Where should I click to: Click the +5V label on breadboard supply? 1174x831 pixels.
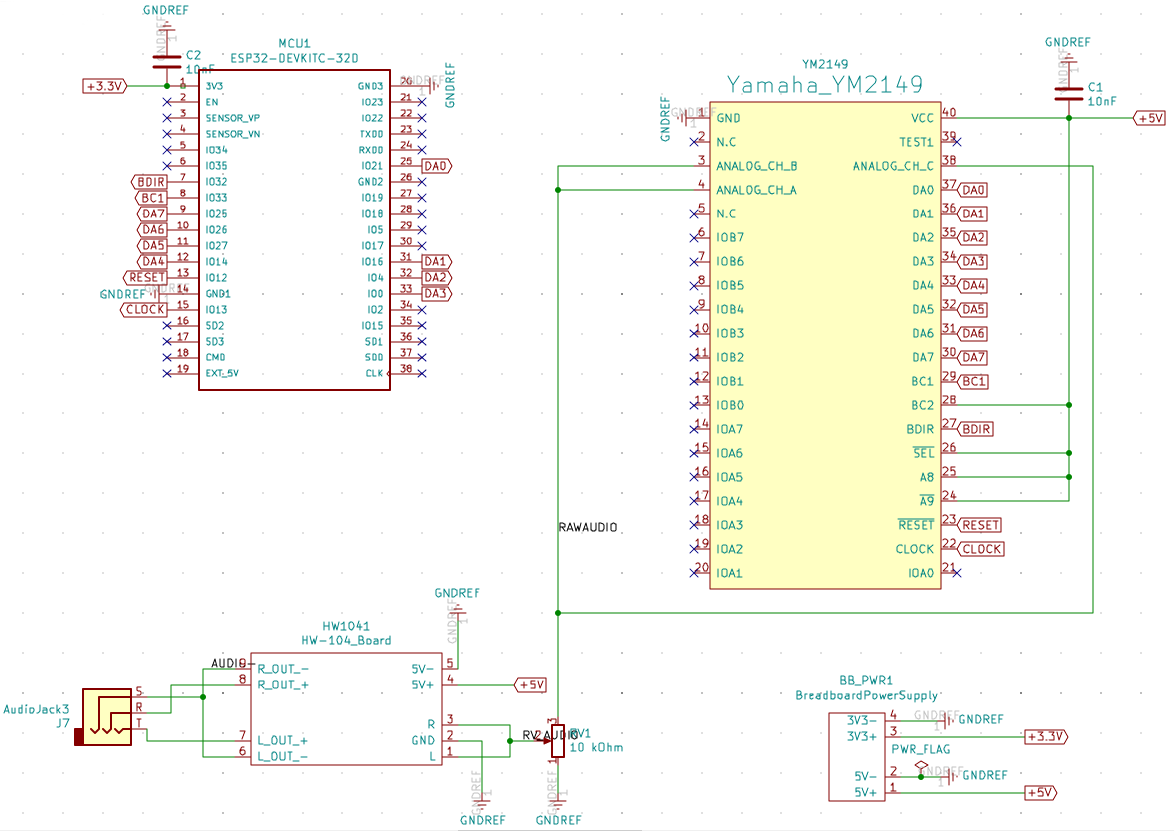(1040, 792)
